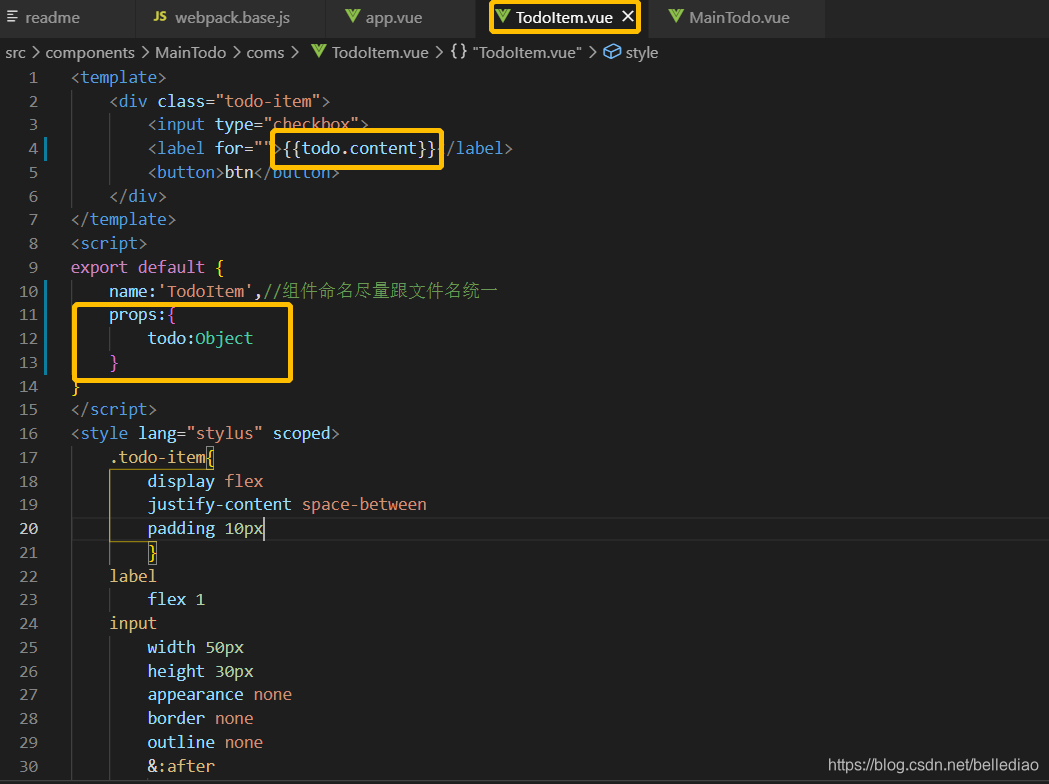Click the closing script tag on line 15
Image resolution: width=1049 pixels, height=784 pixels.
click(114, 409)
